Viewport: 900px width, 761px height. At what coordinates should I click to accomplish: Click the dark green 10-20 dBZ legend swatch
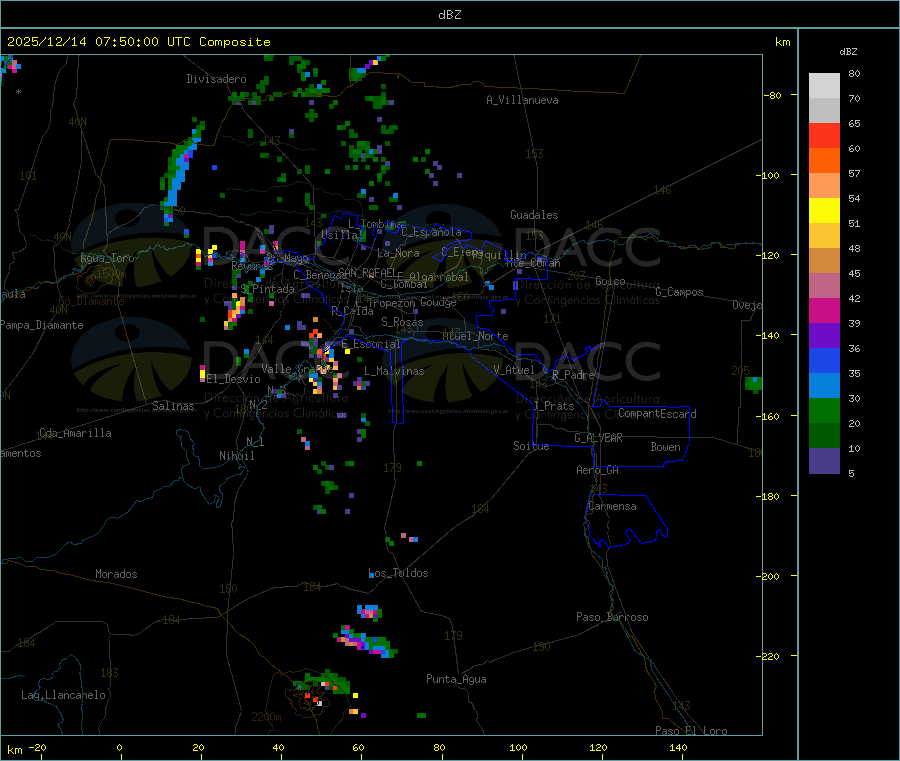point(824,436)
